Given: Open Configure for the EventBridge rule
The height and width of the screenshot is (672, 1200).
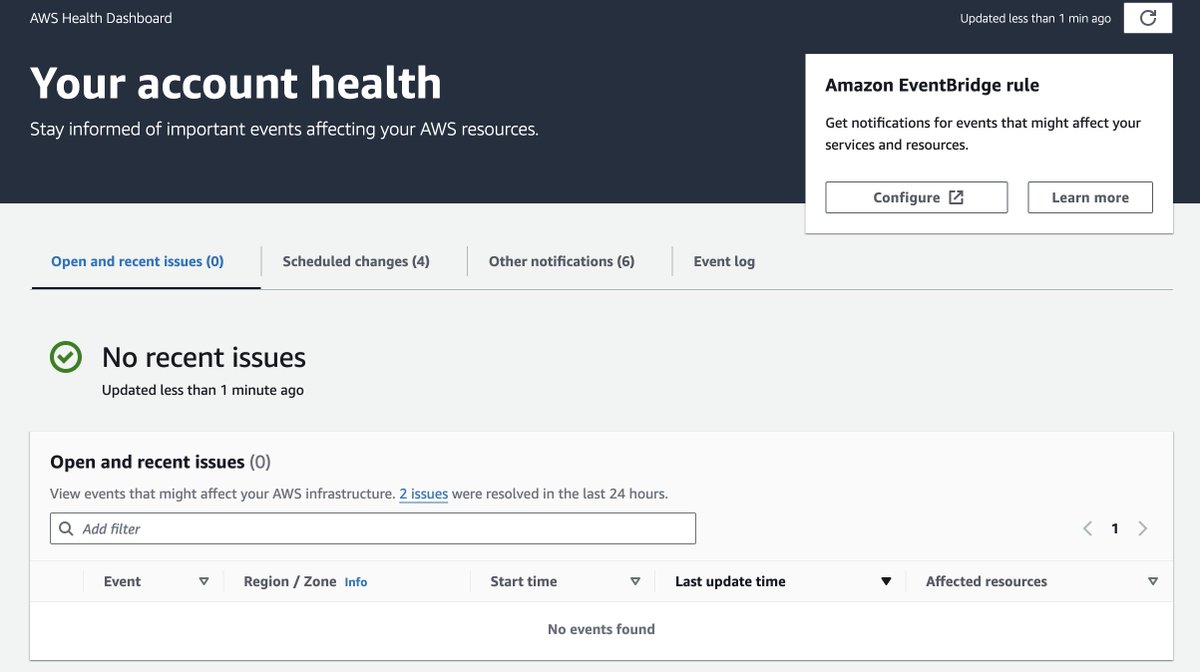Looking at the screenshot, I should [916, 198].
